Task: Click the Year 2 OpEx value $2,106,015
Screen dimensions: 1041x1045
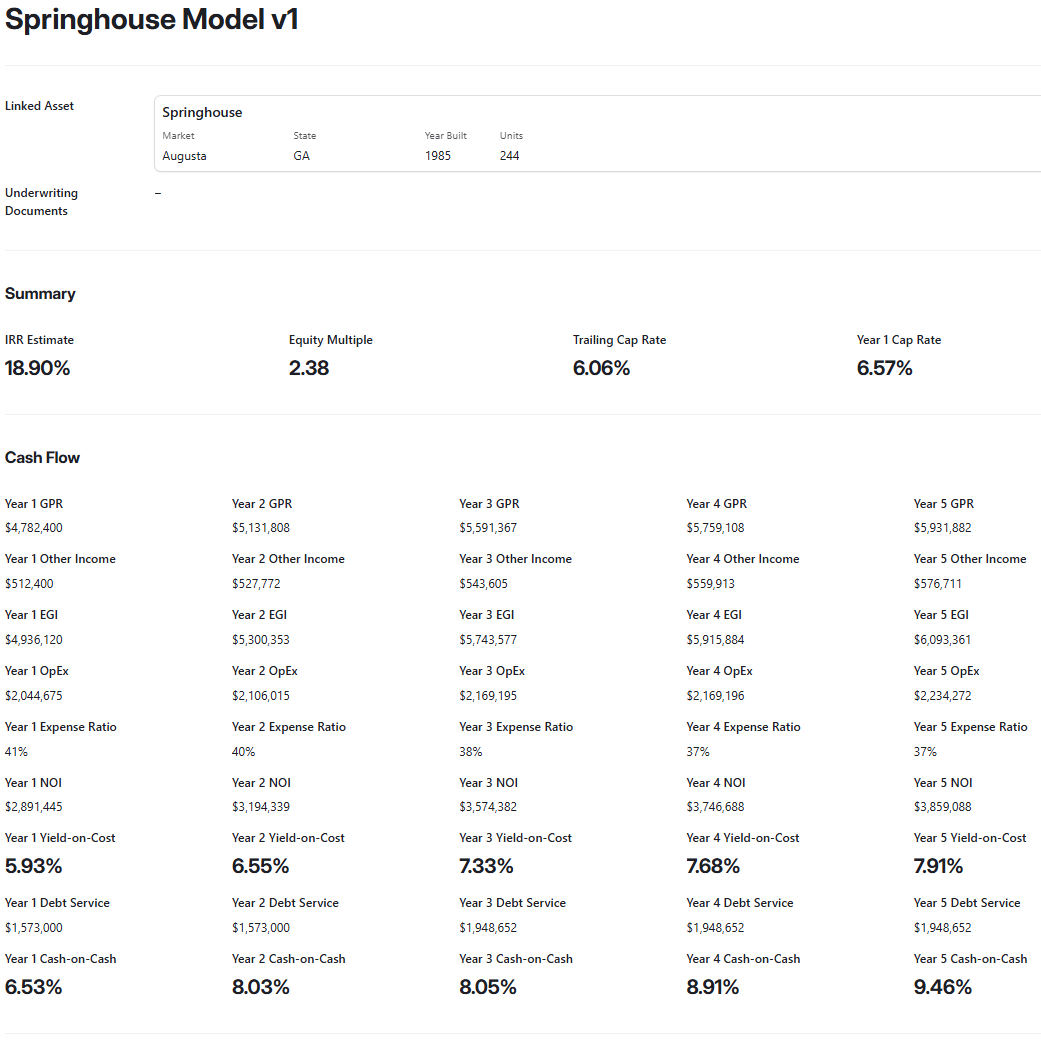Action: [261, 694]
